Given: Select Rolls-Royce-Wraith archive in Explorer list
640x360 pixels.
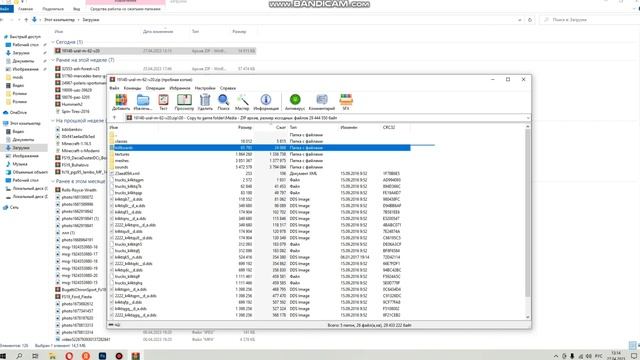Looking at the screenshot, I should coord(79,190).
